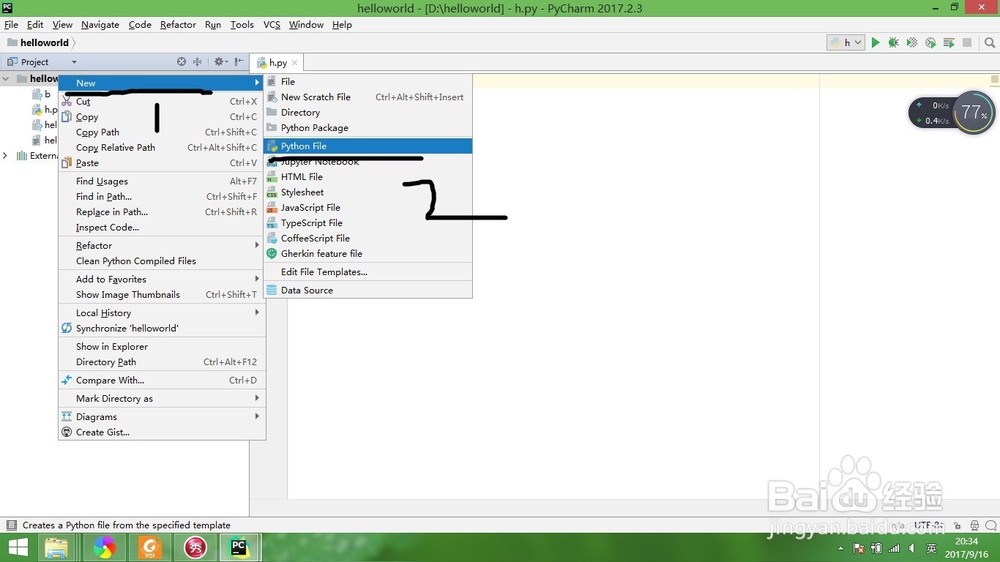This screenshot has height=562, width=1000.
Task: Run with coverage icon in toolbar
Action: tap(912, 43)
